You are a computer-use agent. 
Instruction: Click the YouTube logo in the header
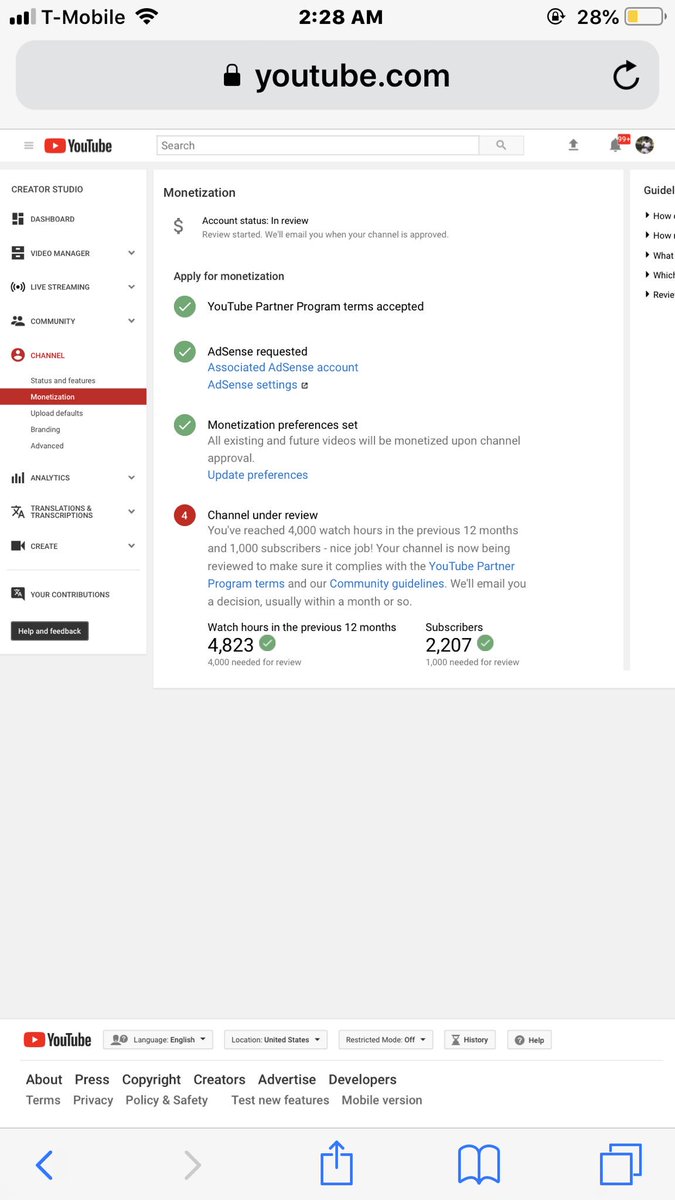point(78,146)
